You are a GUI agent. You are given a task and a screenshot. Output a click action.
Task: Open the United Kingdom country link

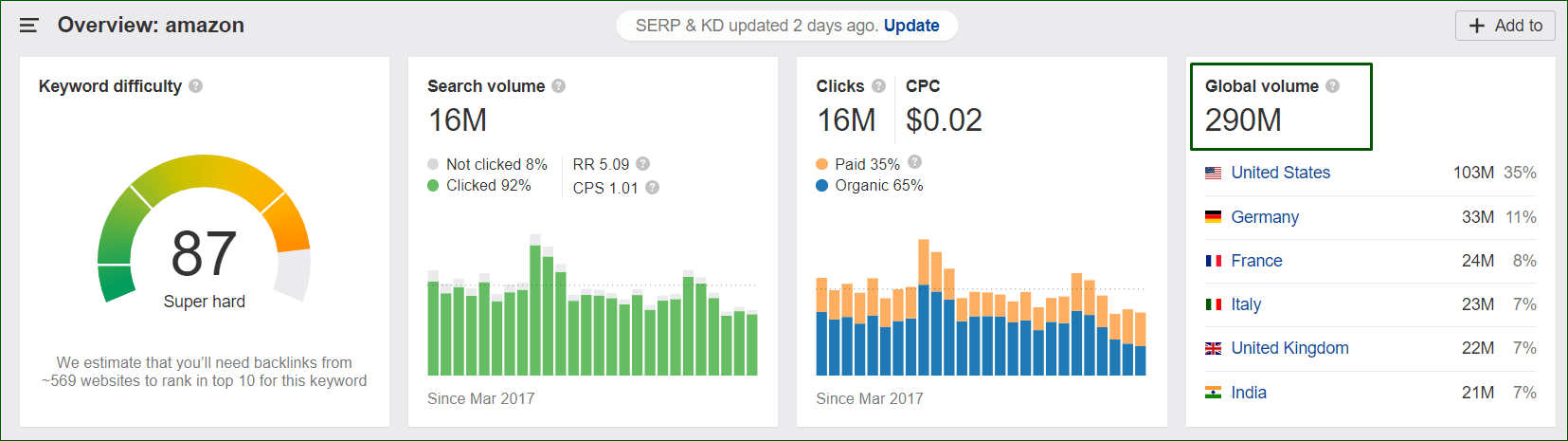[1289, 348]
